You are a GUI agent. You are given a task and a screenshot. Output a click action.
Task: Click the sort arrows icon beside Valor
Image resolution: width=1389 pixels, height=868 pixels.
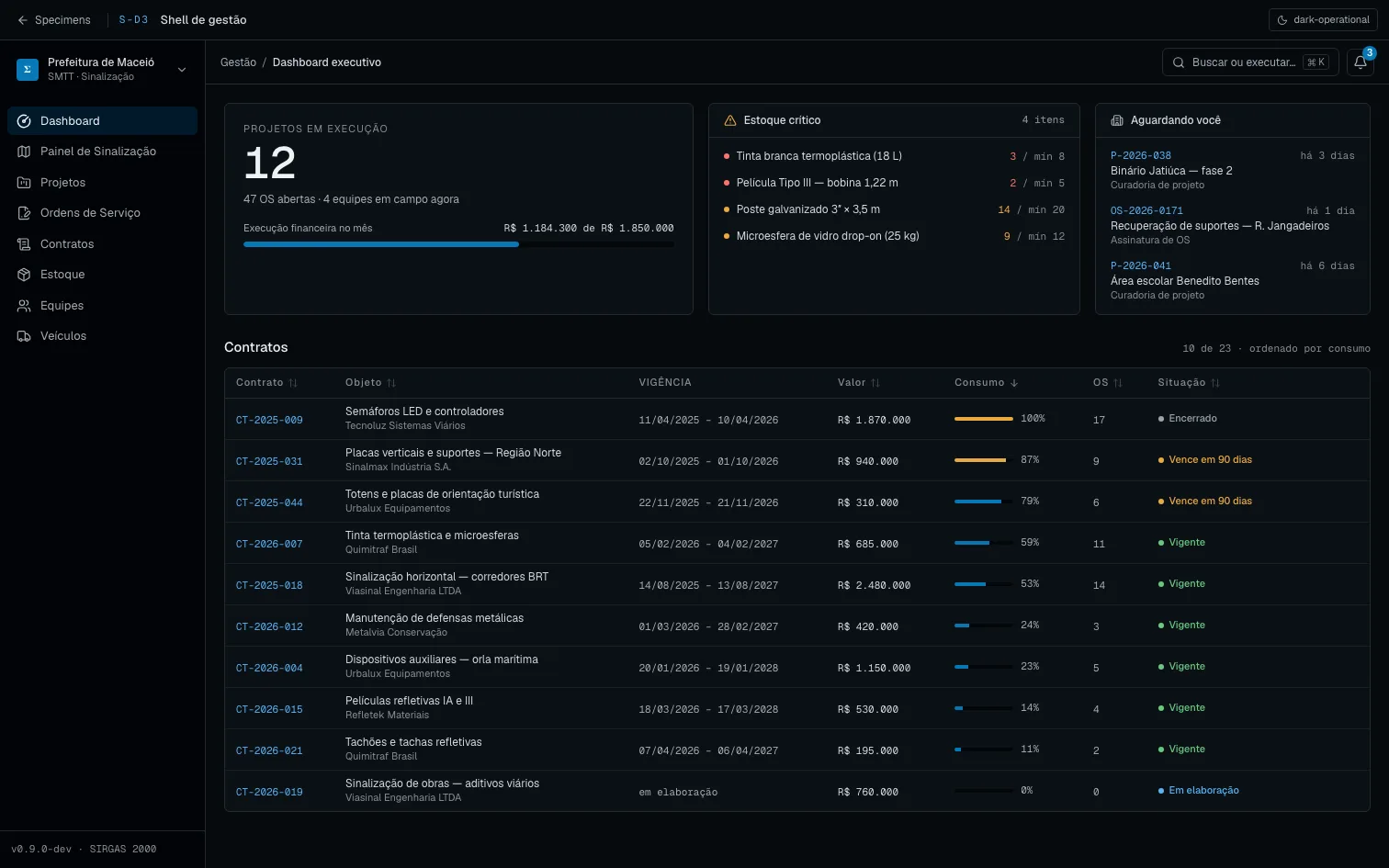coord(875,383)
